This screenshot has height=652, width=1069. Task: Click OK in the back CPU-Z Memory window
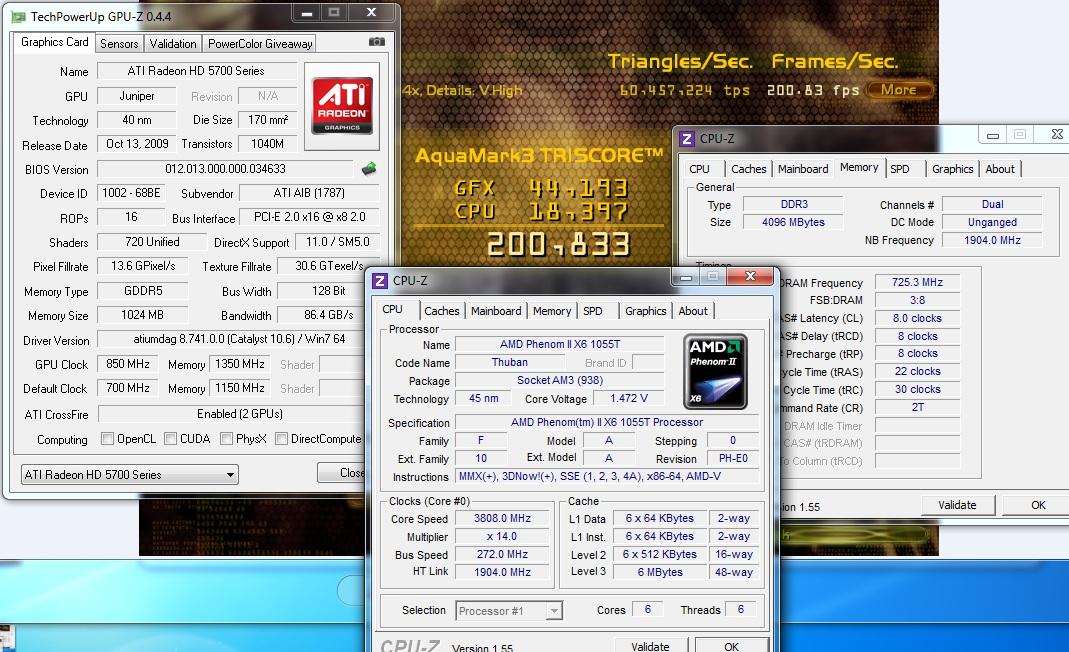point(1038,505)
